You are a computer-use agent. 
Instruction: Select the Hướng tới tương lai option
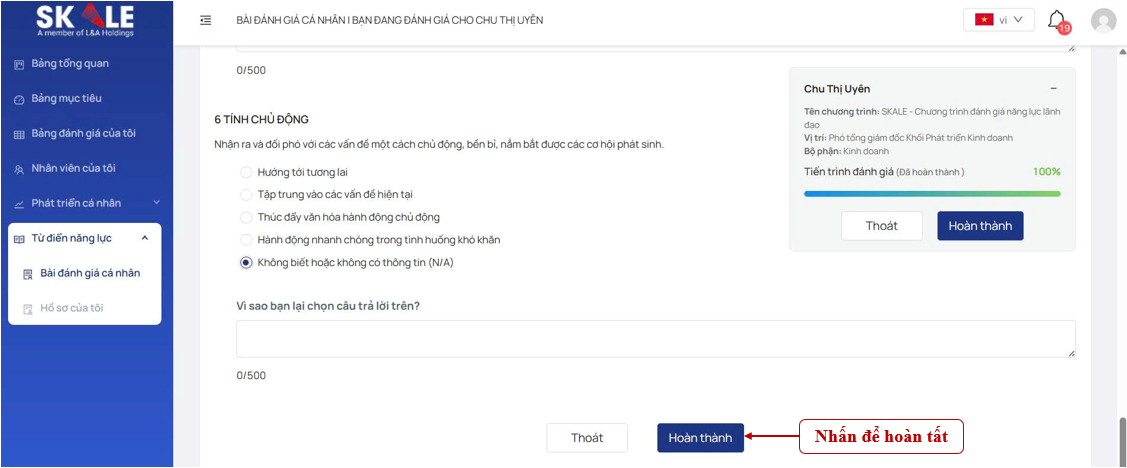tap(246, 172)
